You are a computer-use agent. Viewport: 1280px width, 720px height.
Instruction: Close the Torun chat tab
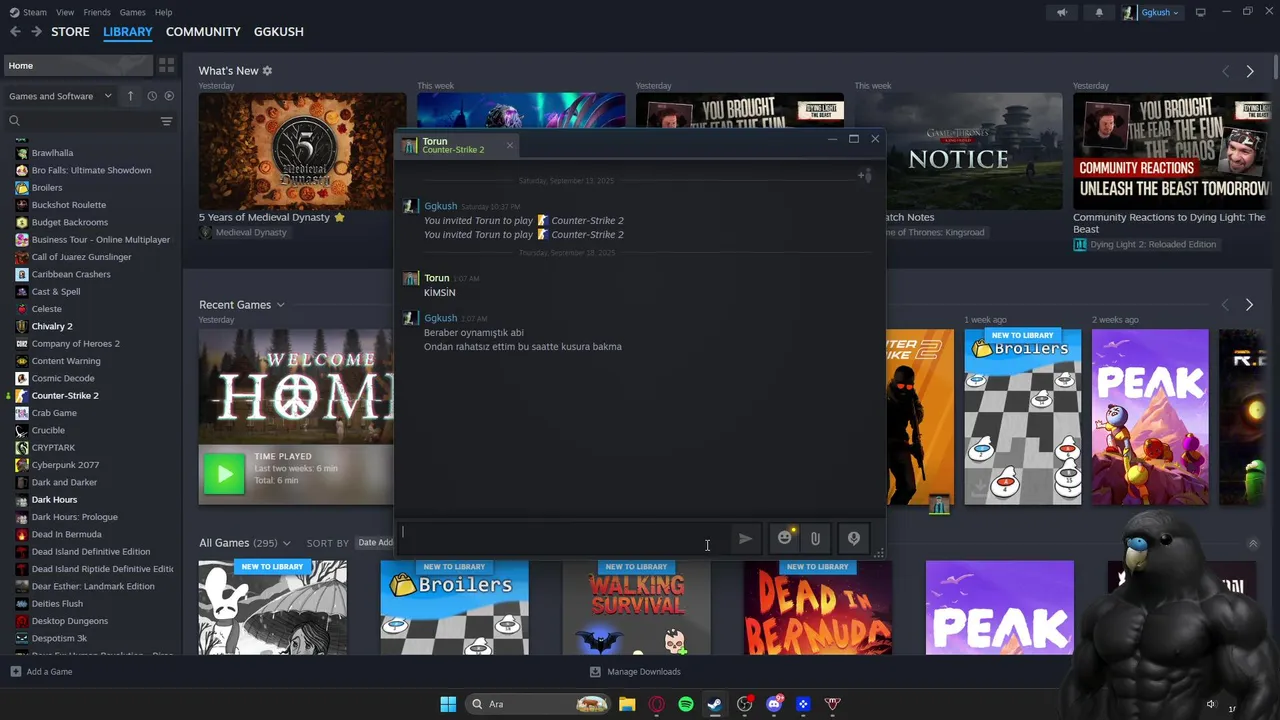pos(509,145)
